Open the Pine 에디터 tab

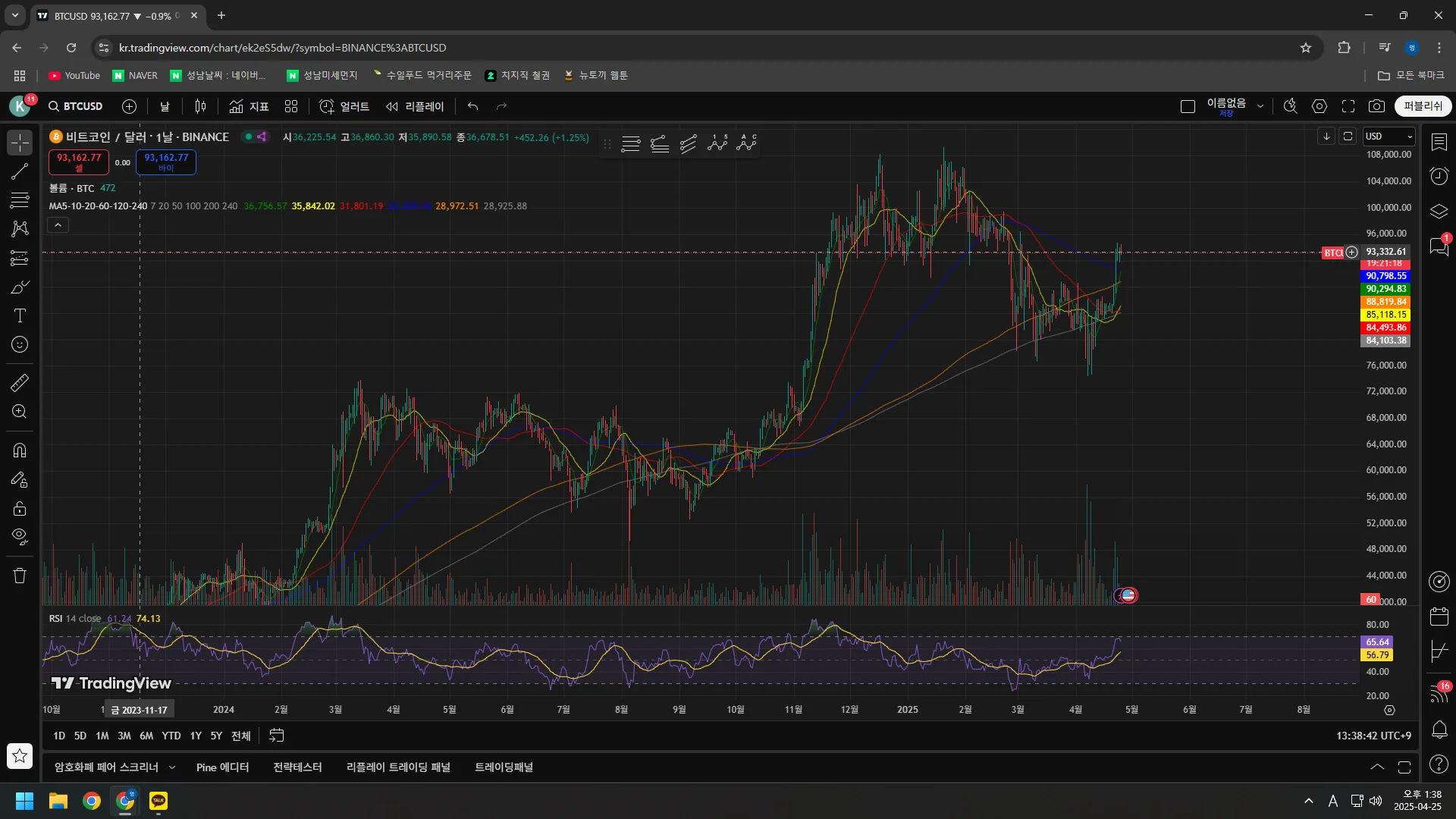tap(222, 767)
